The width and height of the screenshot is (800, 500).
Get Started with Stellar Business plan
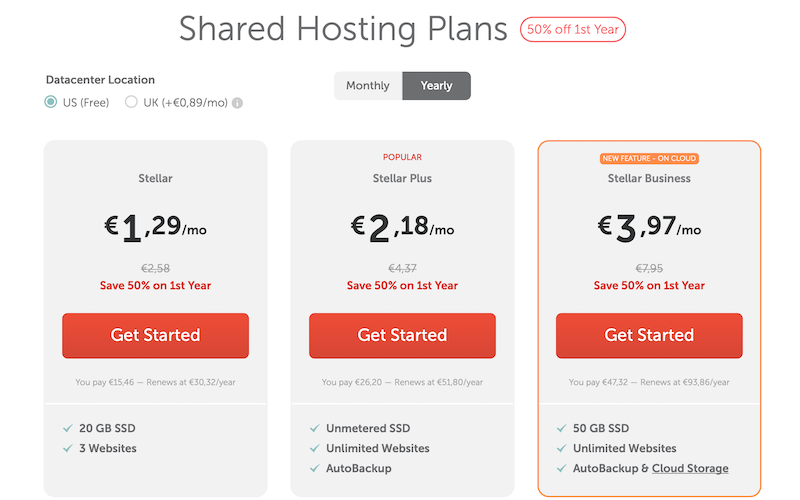click(x=649, y=335)
